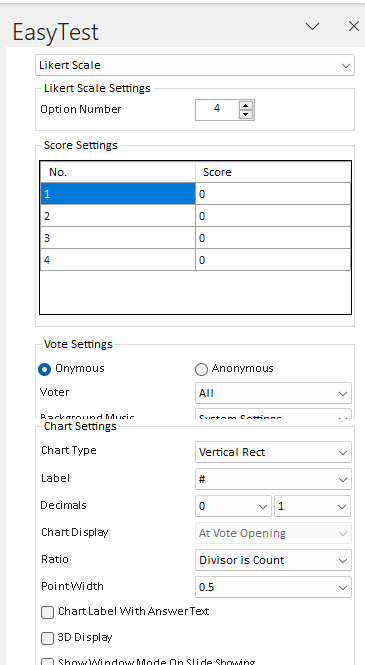Click the Score column header
The height and width of the screenshot is (665, 365).
coord(273,172)
